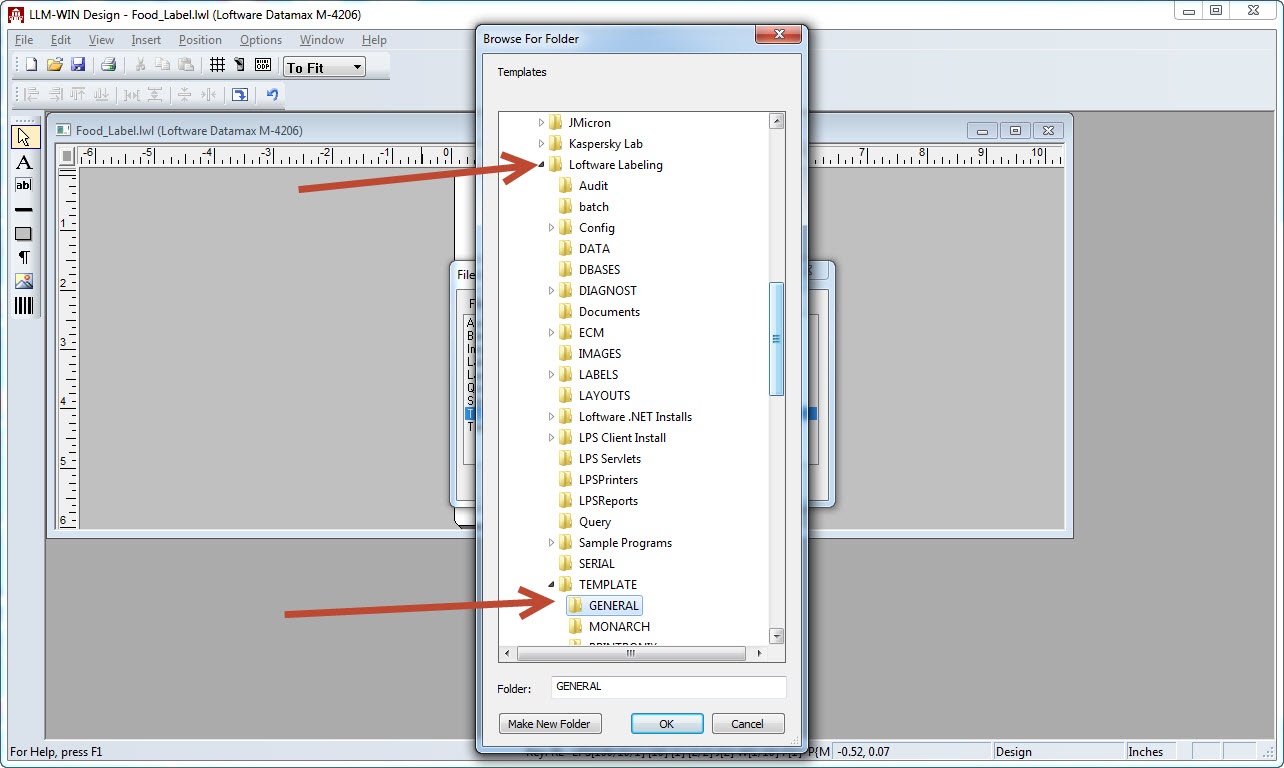
Task: Click the horizontal scrollbar in folder tree
Action: pos(631,653)
